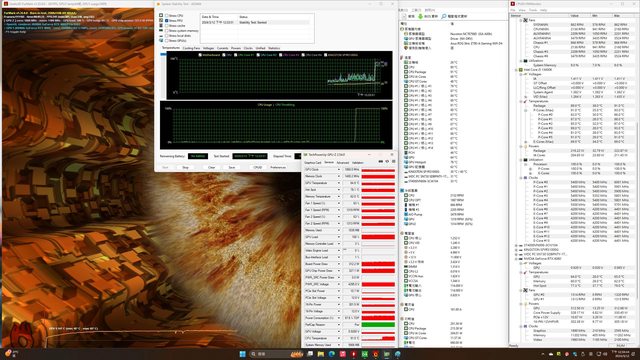Open the GPU Clock sensor dropdown
The width and height of the screenshot is (640, 360).
338,169
